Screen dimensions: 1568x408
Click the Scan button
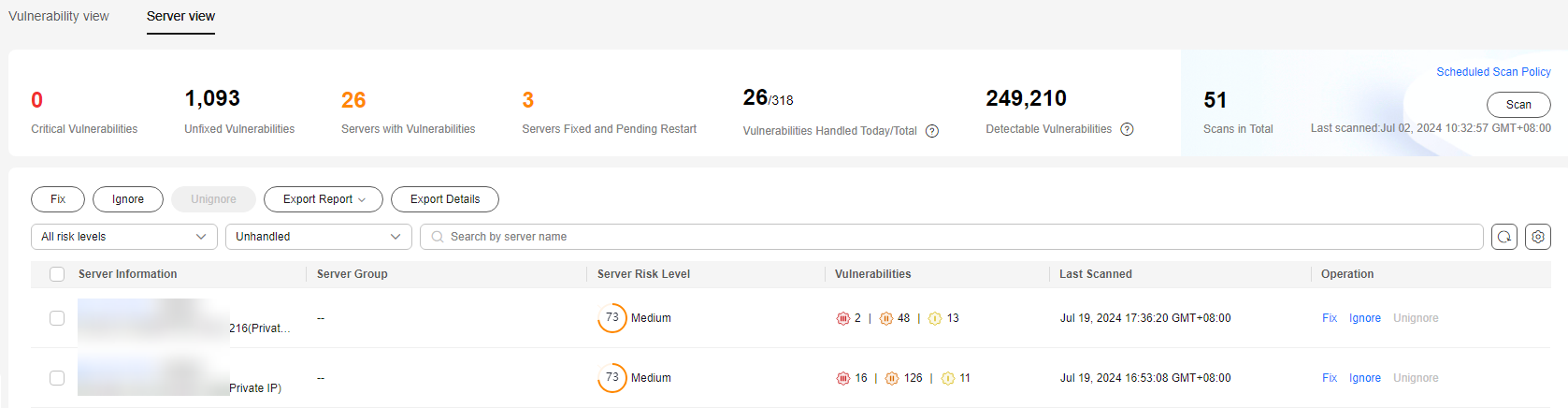[x=1518, y=105]
